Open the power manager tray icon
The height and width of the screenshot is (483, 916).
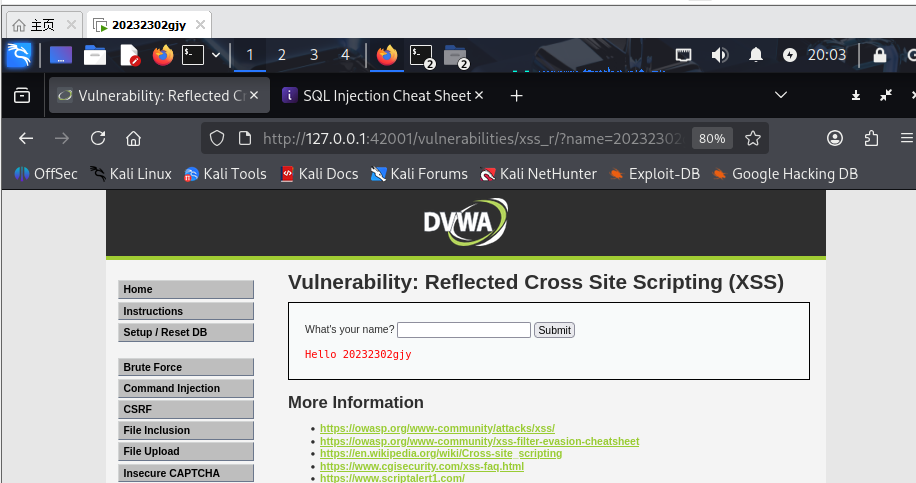tap(790, 55)
